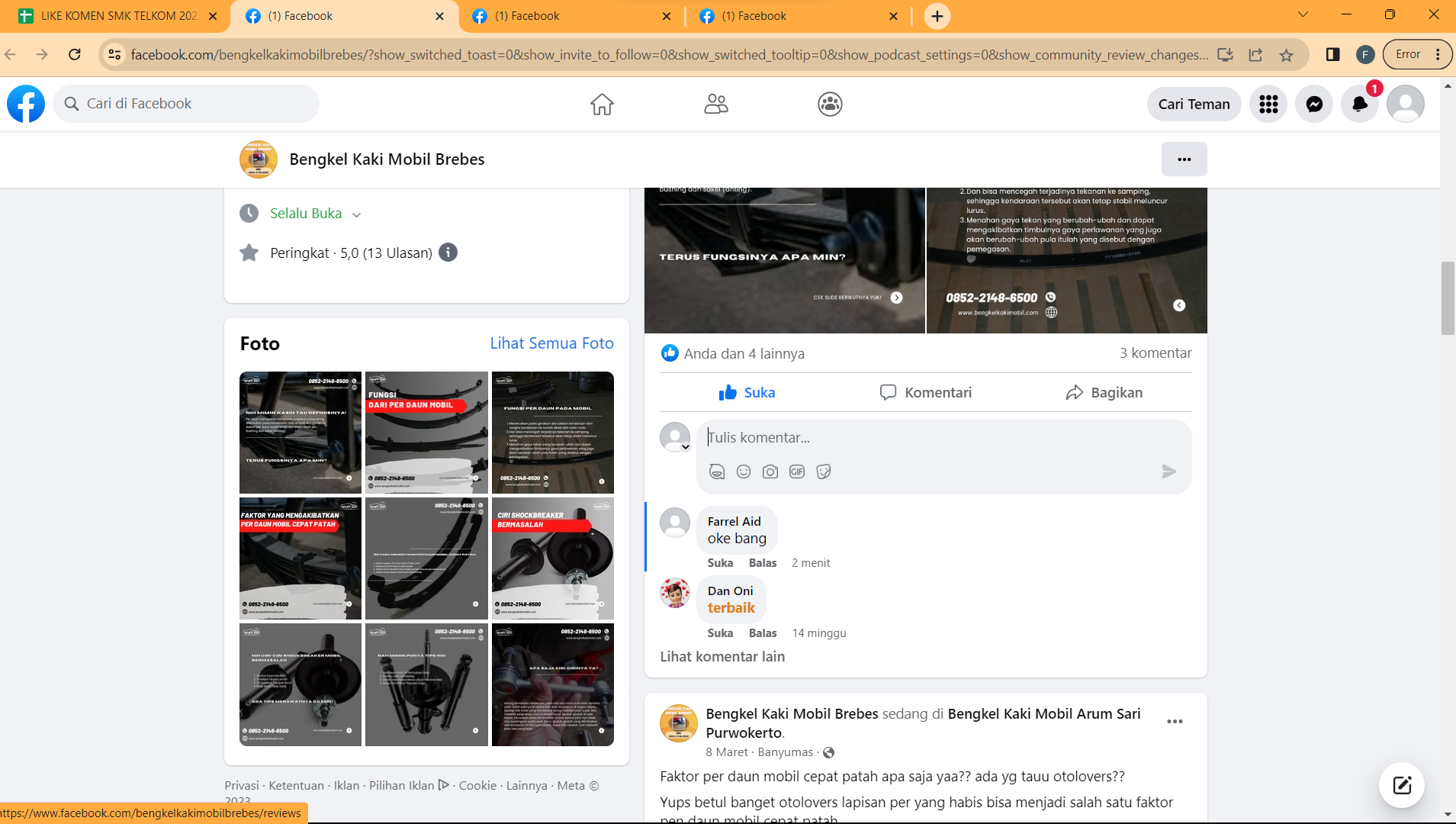
Task: Reload the page with the refresh icon
Action: click(74, 54)
